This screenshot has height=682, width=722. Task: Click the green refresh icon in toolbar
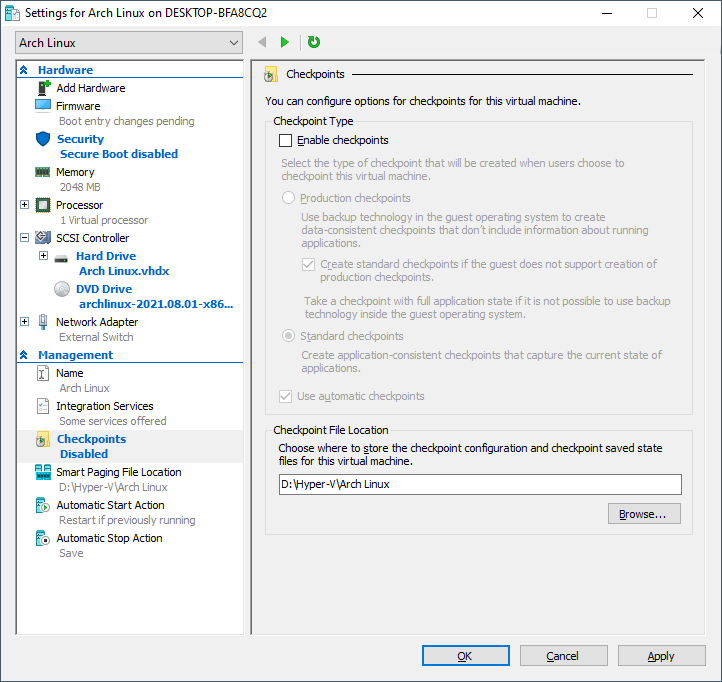pyautogui.click(x=314, y=42)
